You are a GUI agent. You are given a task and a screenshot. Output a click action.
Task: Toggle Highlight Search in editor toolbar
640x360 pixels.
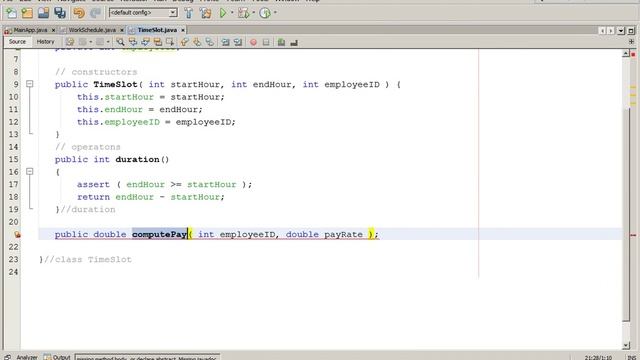pos(157,42)
